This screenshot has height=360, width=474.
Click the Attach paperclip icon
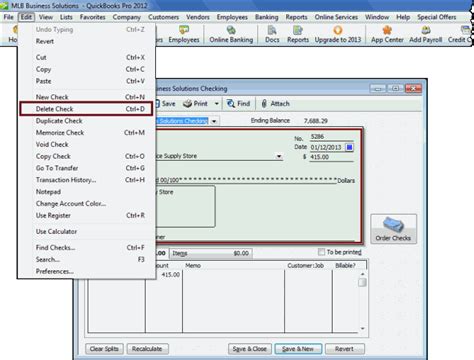pyautogui.click(x=264, y=104)
